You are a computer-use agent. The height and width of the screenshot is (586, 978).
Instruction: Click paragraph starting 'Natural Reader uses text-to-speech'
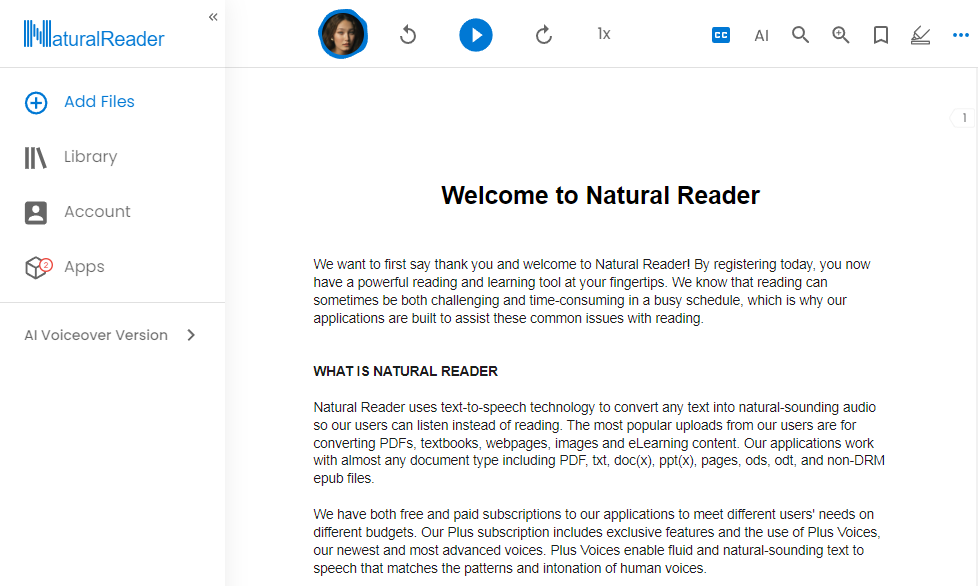(599, 443)
